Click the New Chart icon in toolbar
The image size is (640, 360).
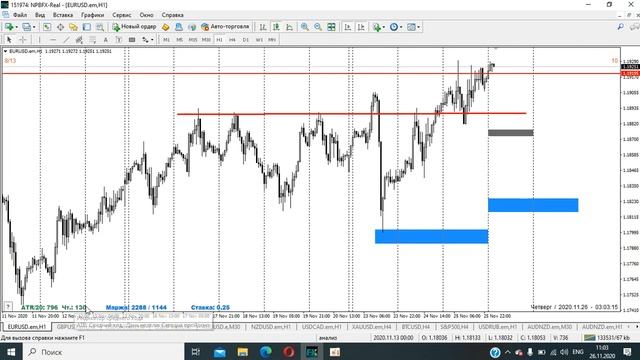pyautogui.click(x=9, y=27)
